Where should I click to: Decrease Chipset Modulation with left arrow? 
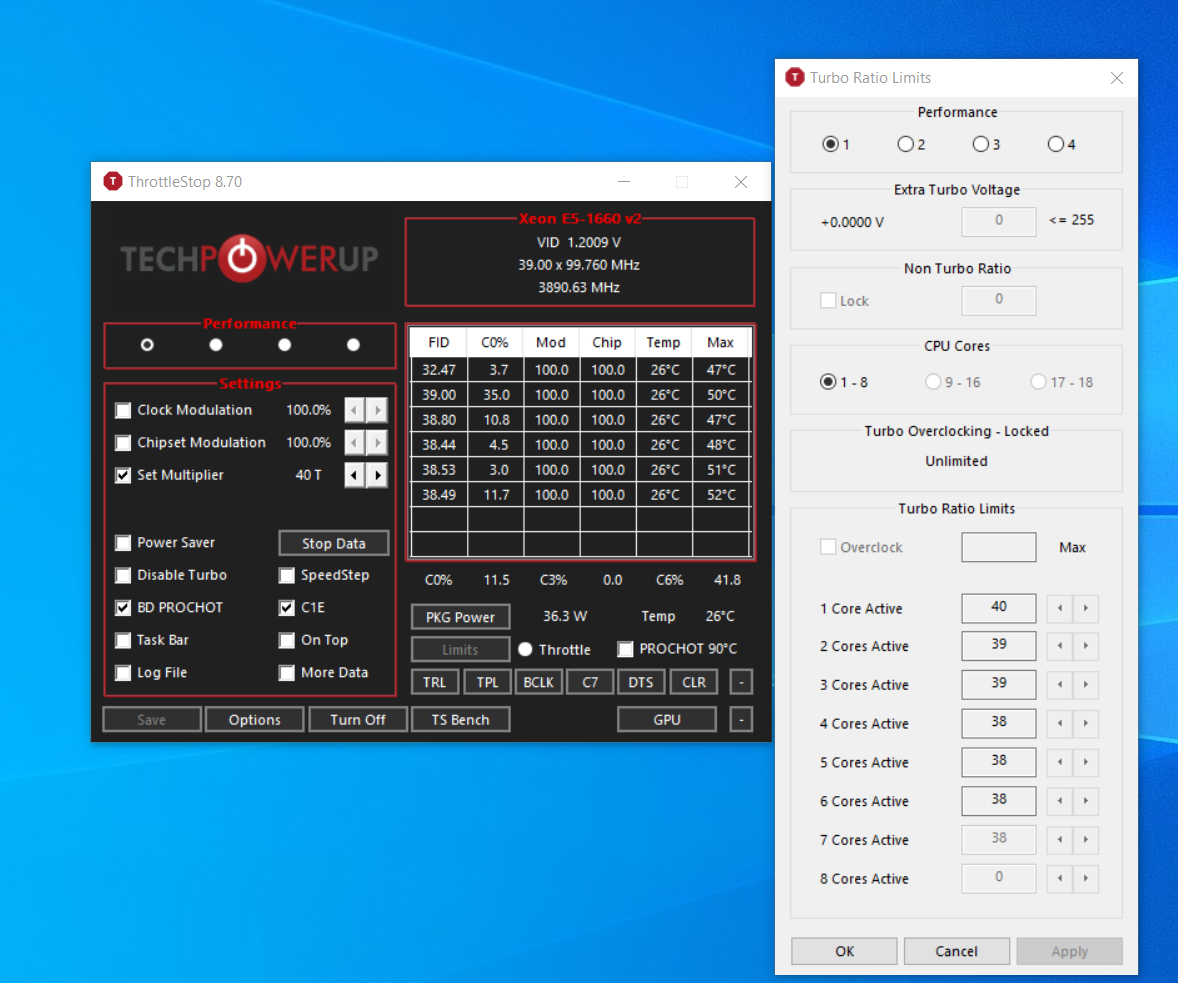(x=355, y=443)
